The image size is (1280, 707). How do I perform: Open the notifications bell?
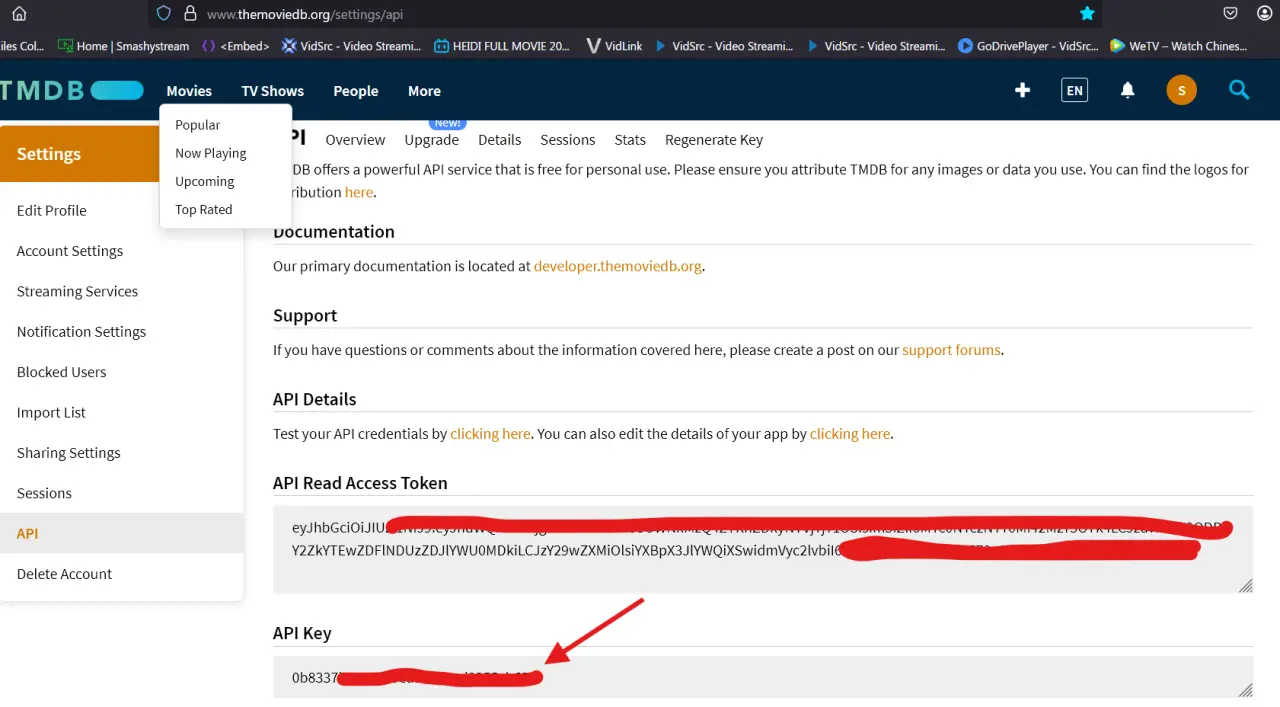(1127, 91)
